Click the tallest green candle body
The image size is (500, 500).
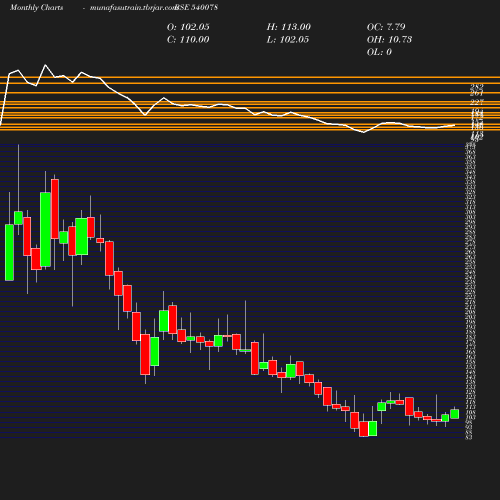click(x=45, y=229)
